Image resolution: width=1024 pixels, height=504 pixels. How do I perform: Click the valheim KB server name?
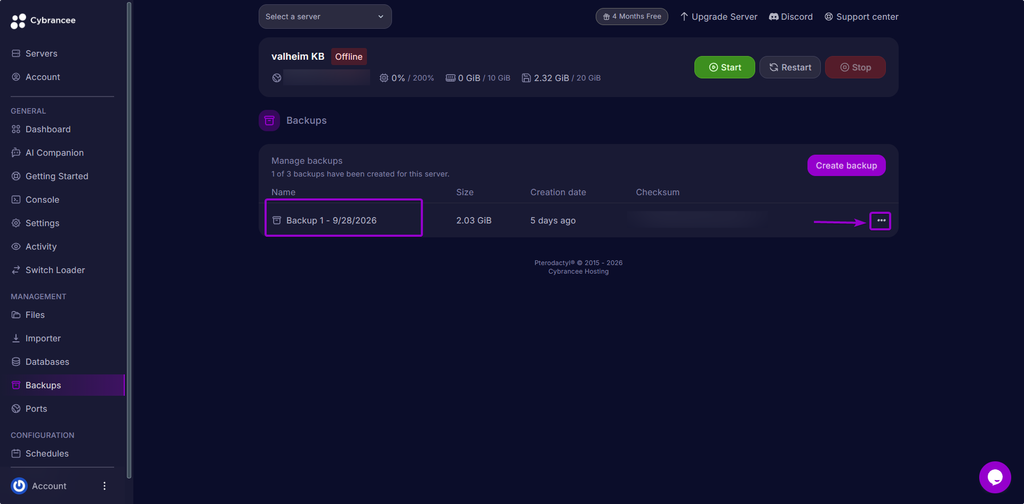pyautogui.click(x=298, y=57)
